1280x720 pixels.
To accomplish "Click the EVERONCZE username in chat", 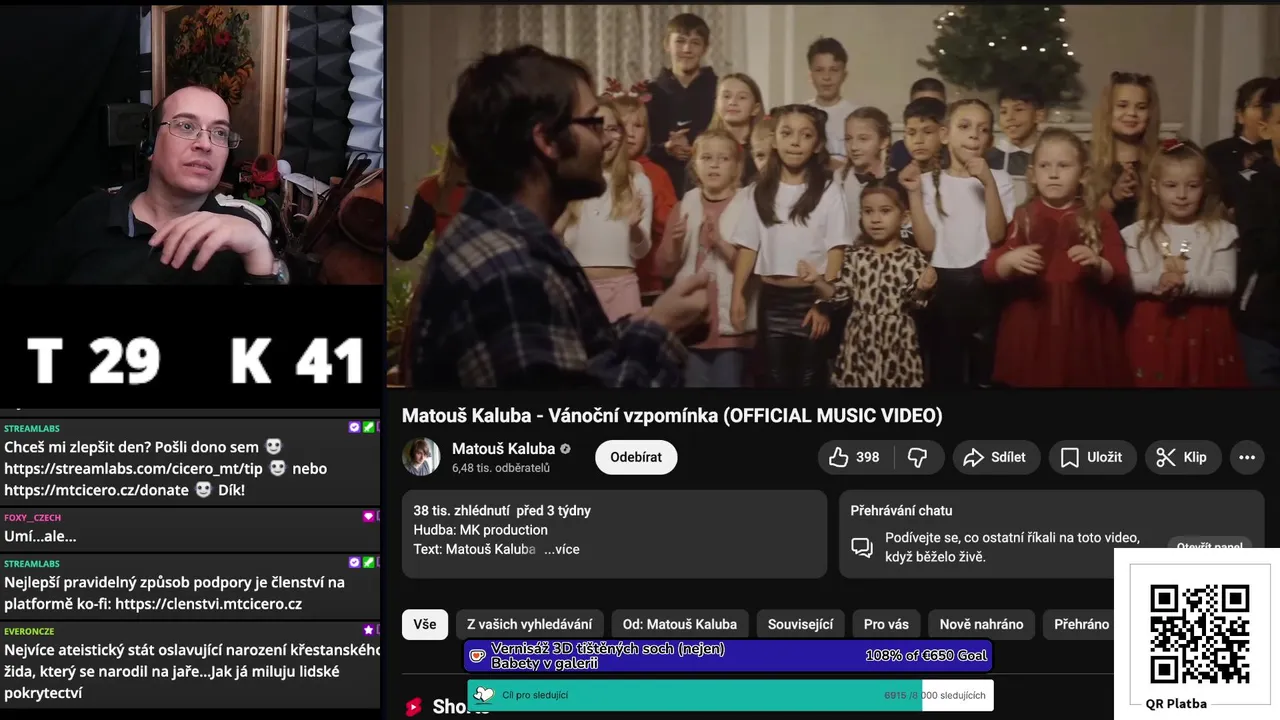I will coord(29,631).
